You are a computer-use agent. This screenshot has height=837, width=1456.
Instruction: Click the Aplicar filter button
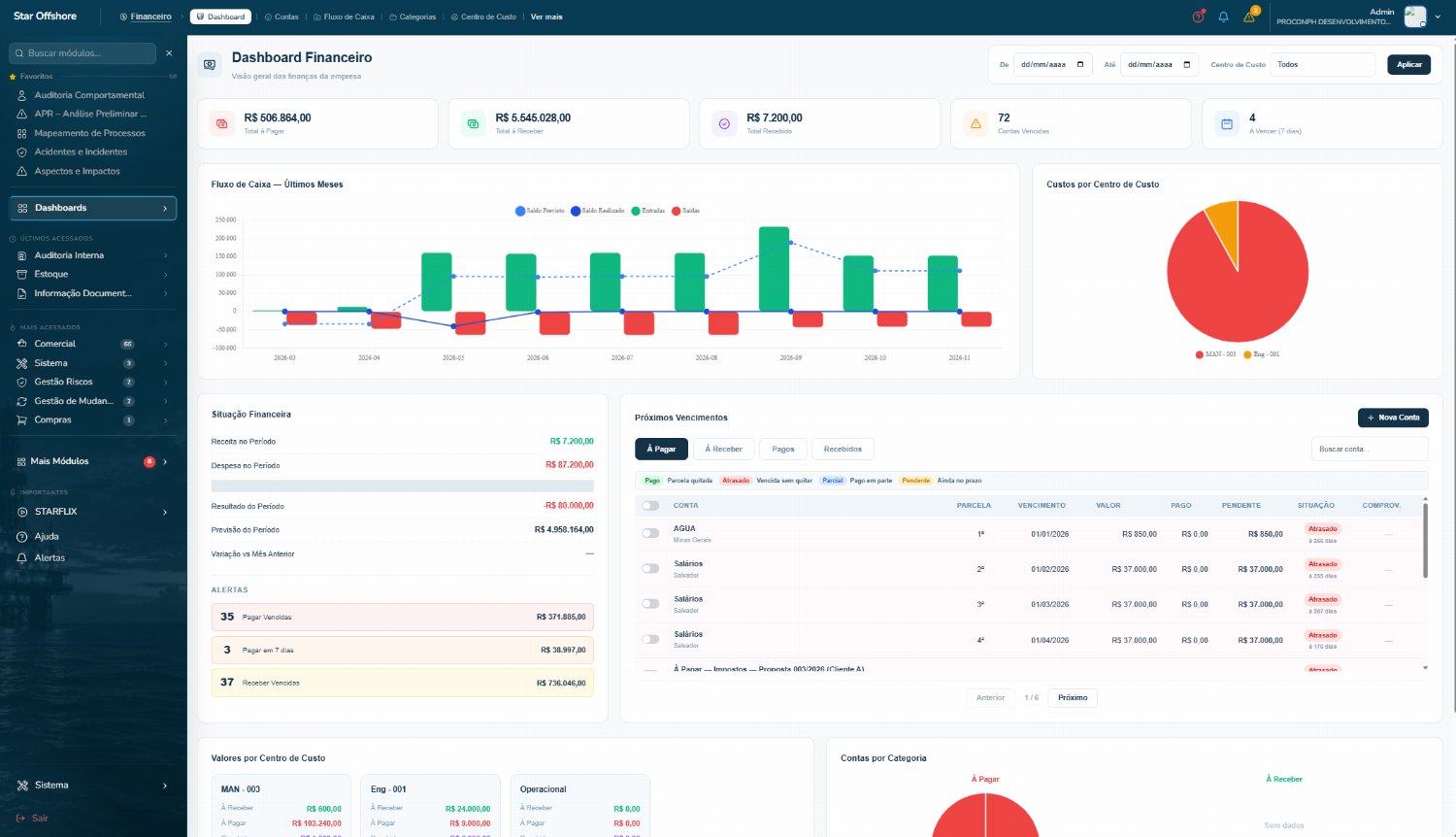click(x=1409, y=65)
